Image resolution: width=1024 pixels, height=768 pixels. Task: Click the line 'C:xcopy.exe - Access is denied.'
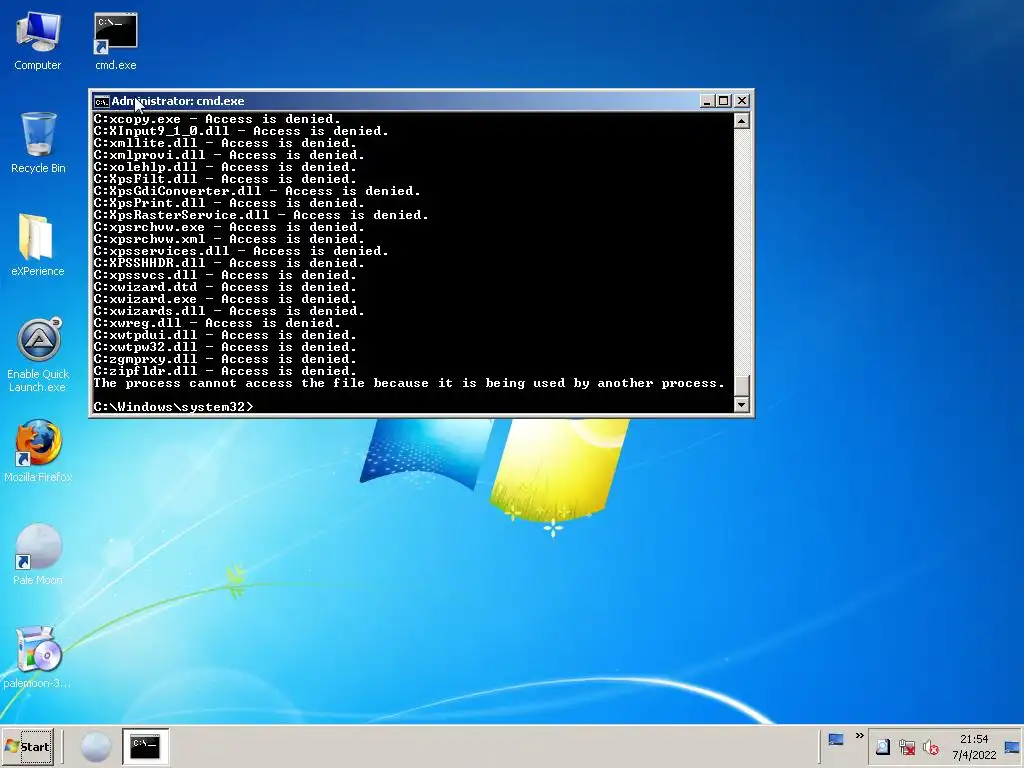click(x=217, y=119)
